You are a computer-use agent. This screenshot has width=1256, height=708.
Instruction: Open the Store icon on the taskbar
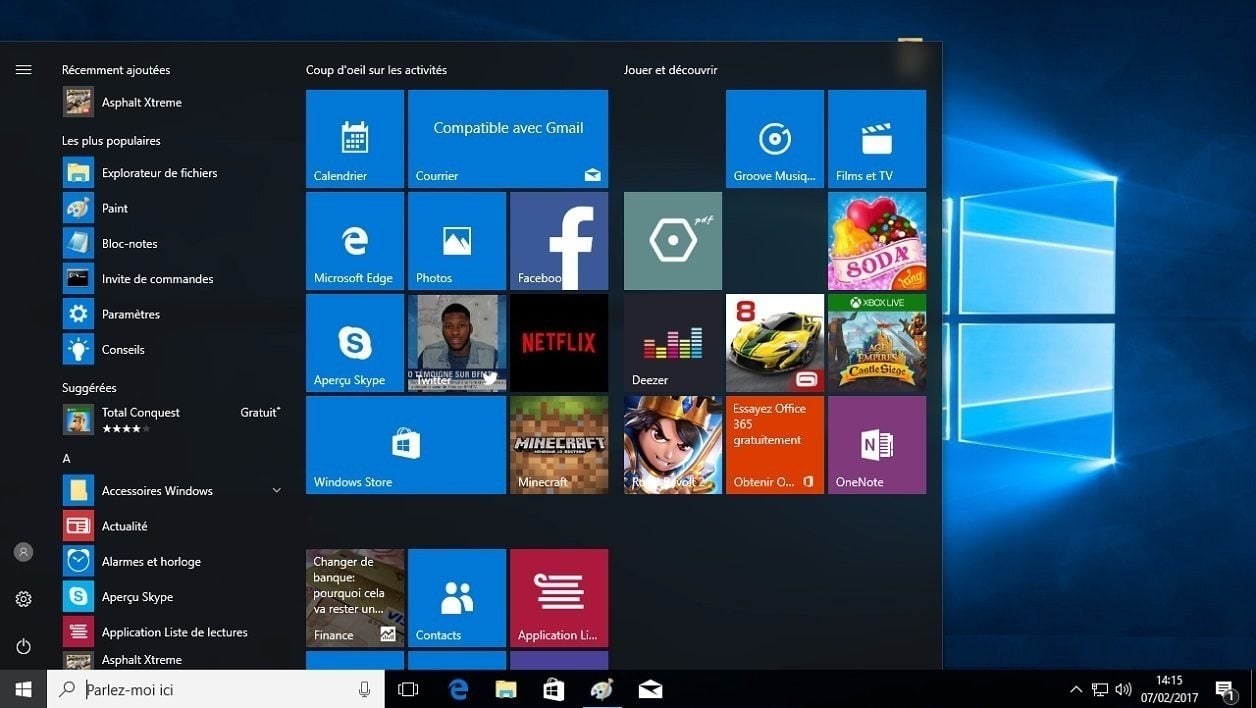coord(553,689)
